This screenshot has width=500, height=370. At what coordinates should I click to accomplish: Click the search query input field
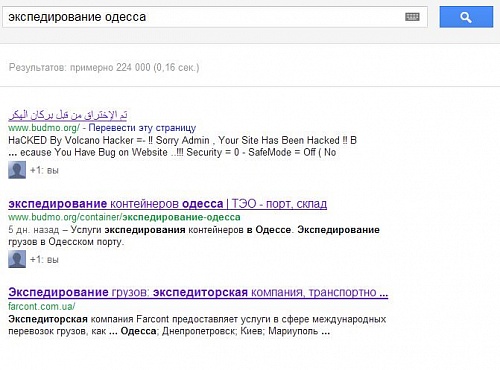[x=215, y=17]
